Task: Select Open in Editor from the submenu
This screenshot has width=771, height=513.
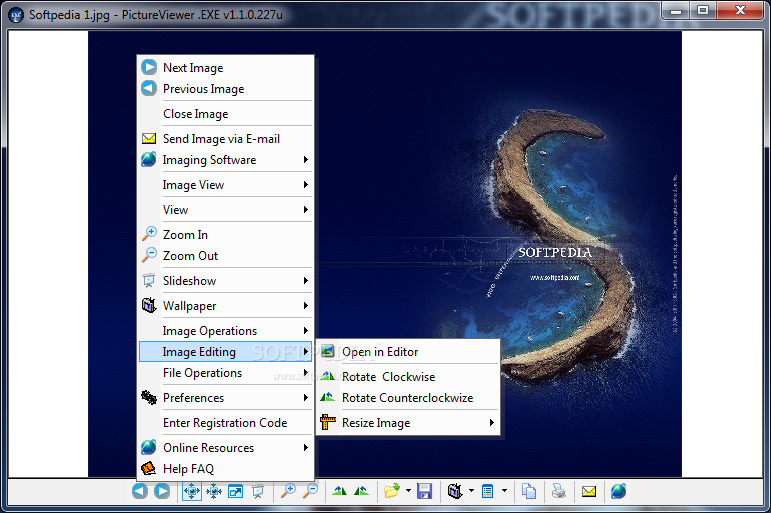Action: [408, 352]
